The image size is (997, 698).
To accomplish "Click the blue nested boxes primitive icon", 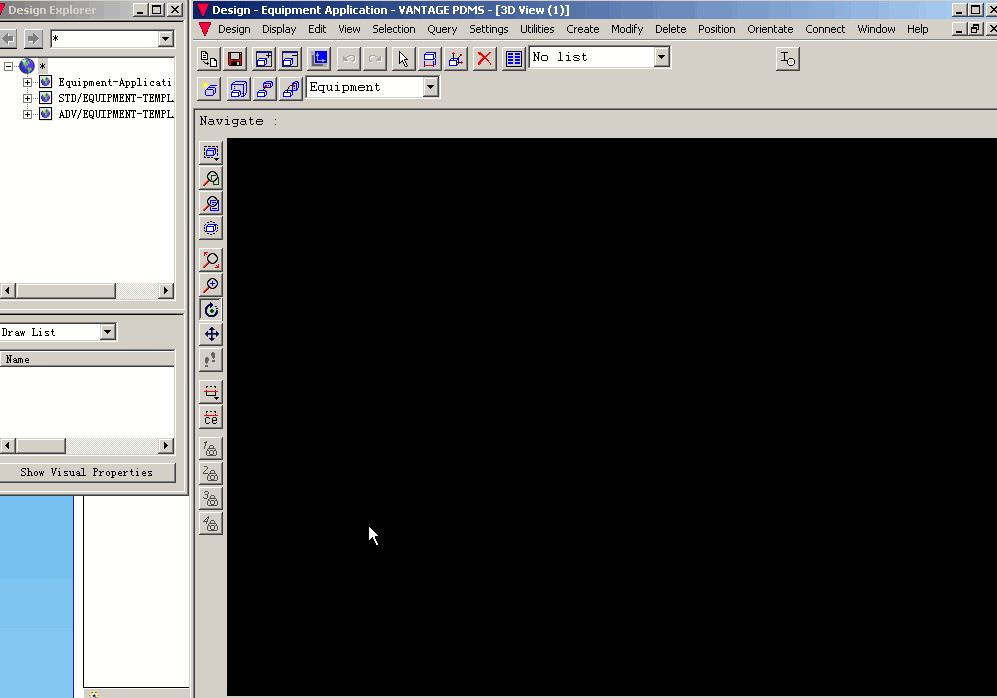I will click(x=238, y=89).
